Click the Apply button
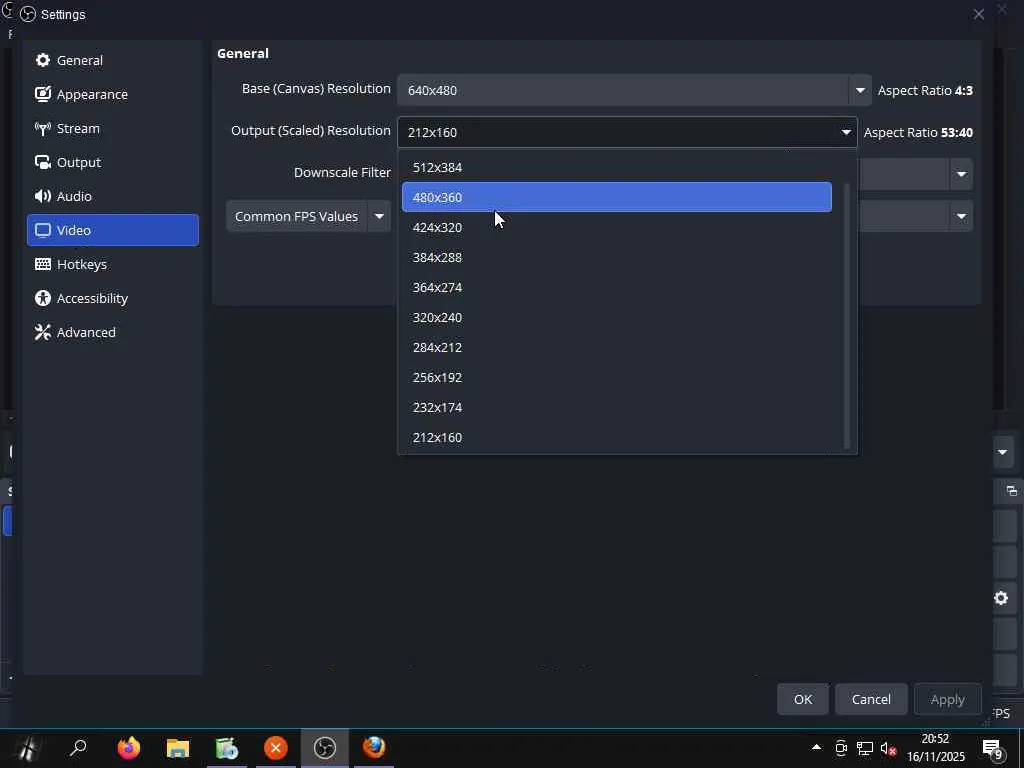 point(948,699)
